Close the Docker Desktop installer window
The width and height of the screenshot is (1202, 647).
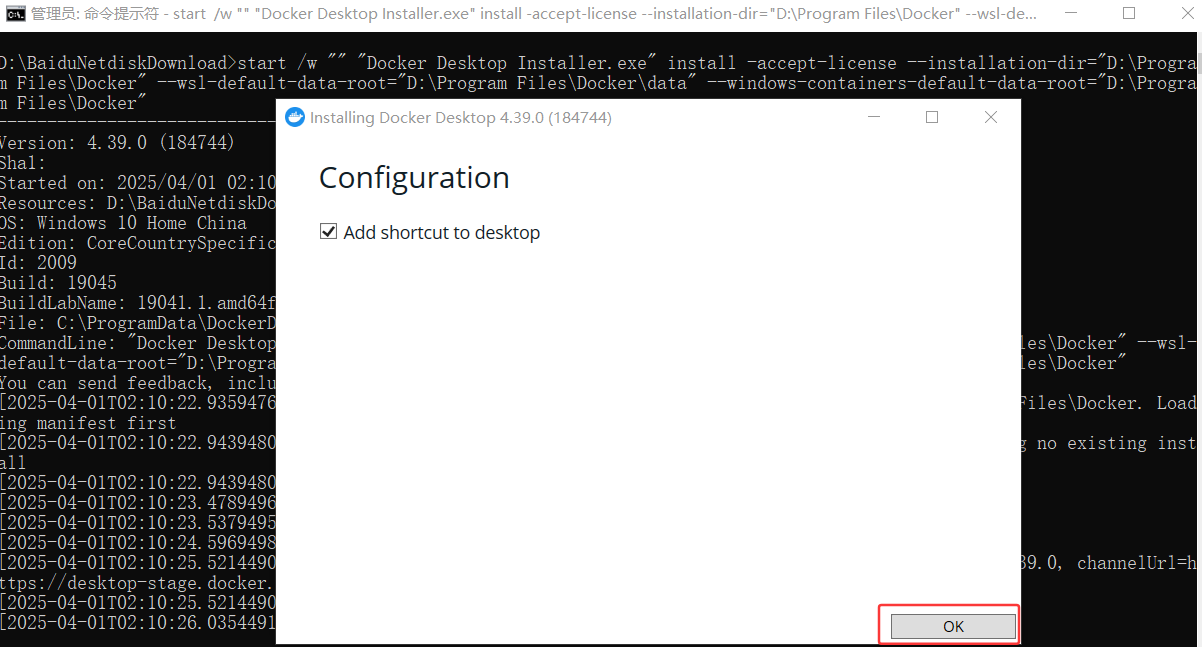click(x=991, y=117)
